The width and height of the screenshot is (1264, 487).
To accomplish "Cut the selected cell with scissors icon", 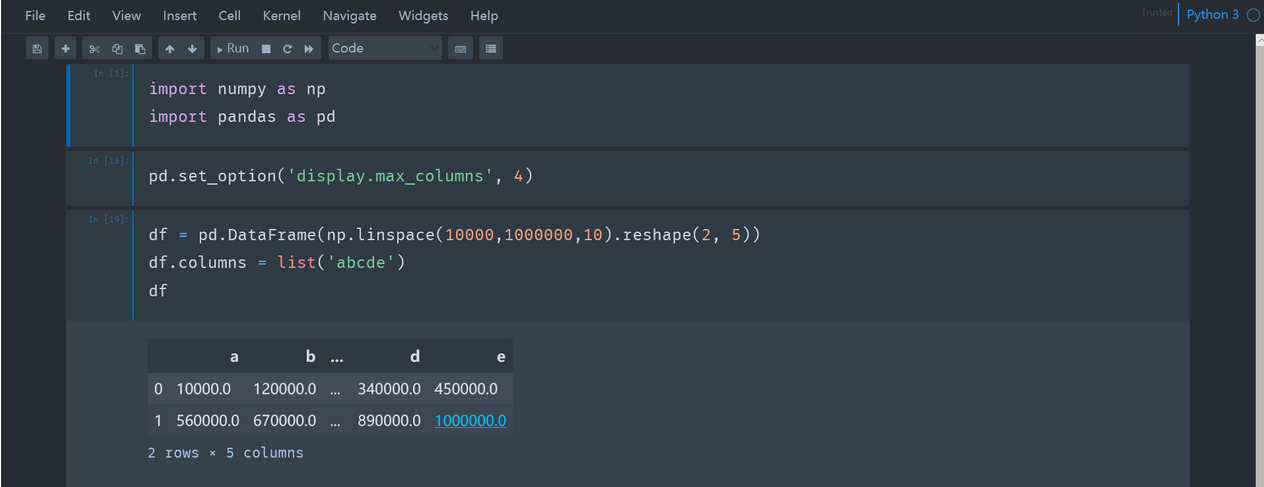I will pos(95,48).
